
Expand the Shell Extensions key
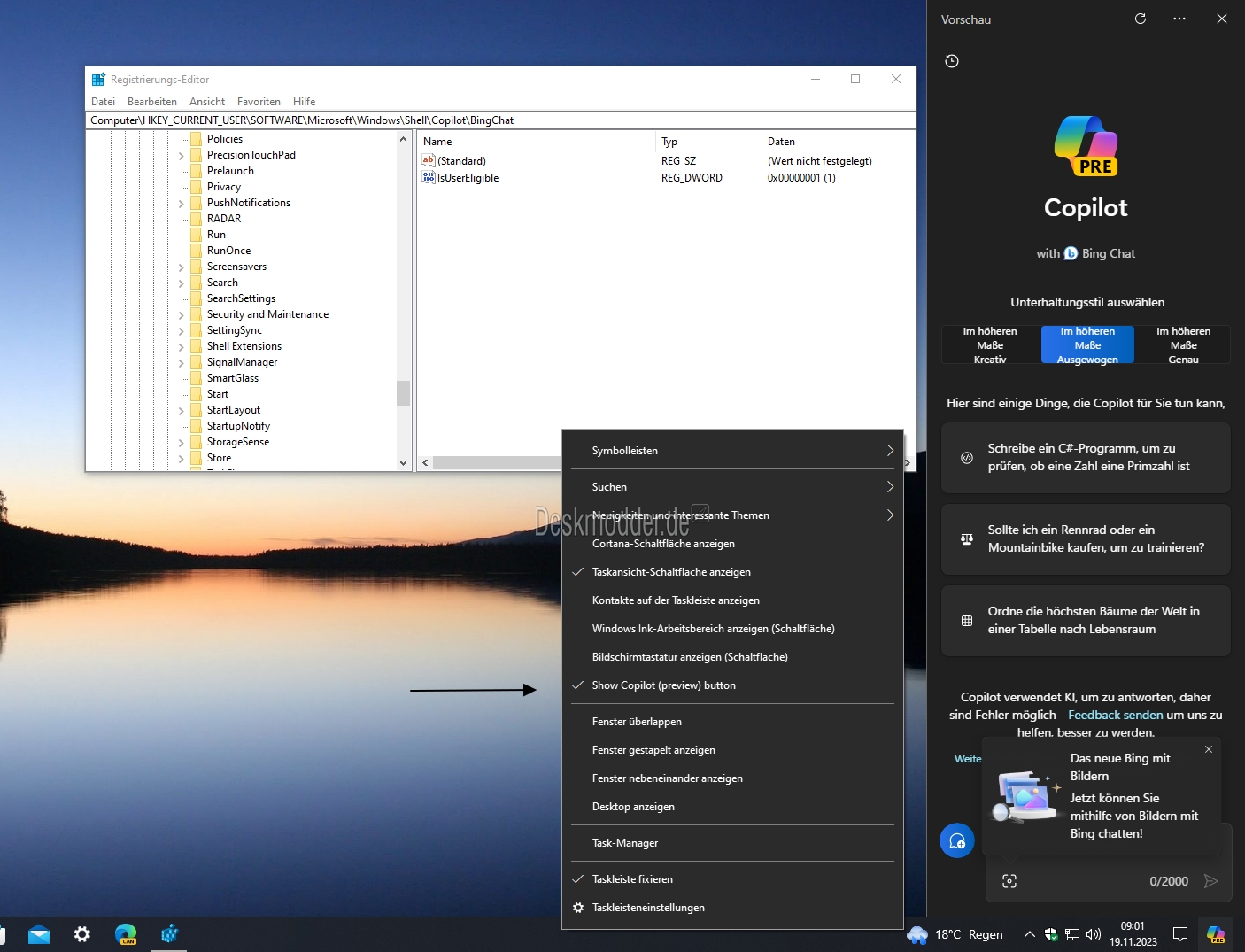[182, 346]
